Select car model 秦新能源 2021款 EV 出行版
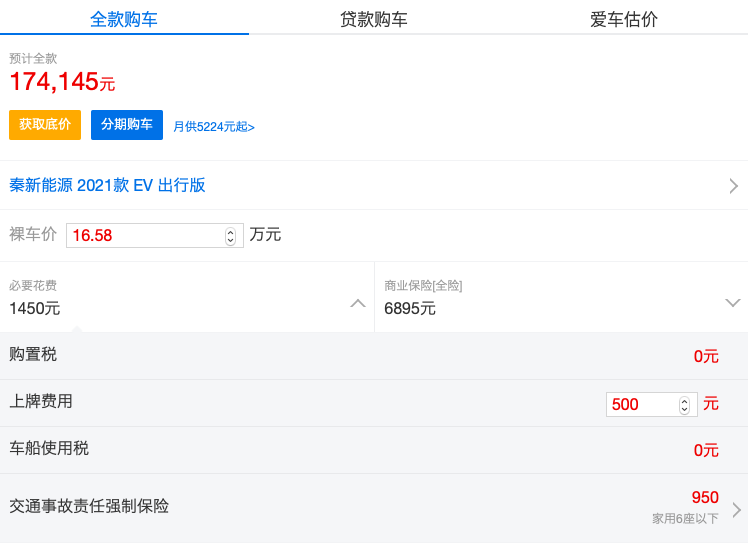The image size is (748, 544). (107, 185)
